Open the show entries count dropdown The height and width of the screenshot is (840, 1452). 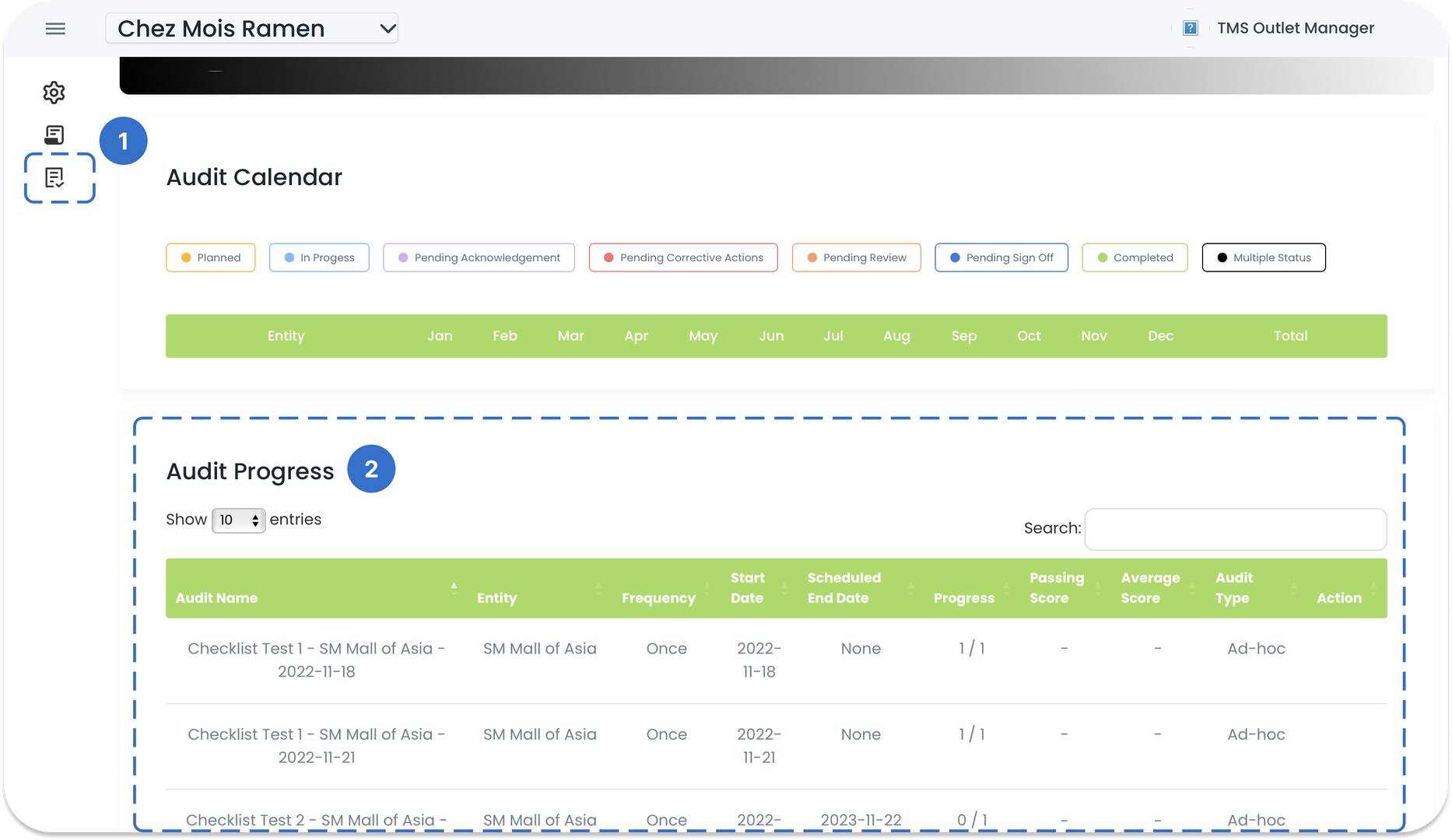[x=238, y=520]
